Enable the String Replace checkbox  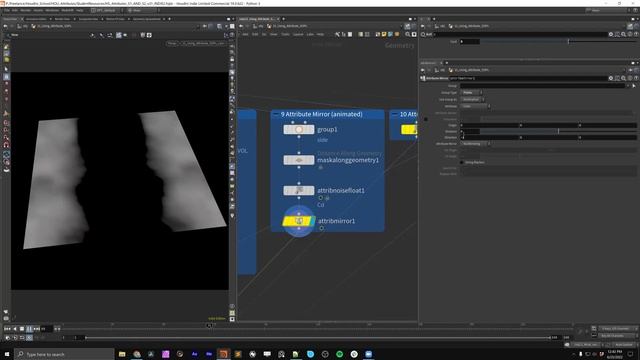462,162
